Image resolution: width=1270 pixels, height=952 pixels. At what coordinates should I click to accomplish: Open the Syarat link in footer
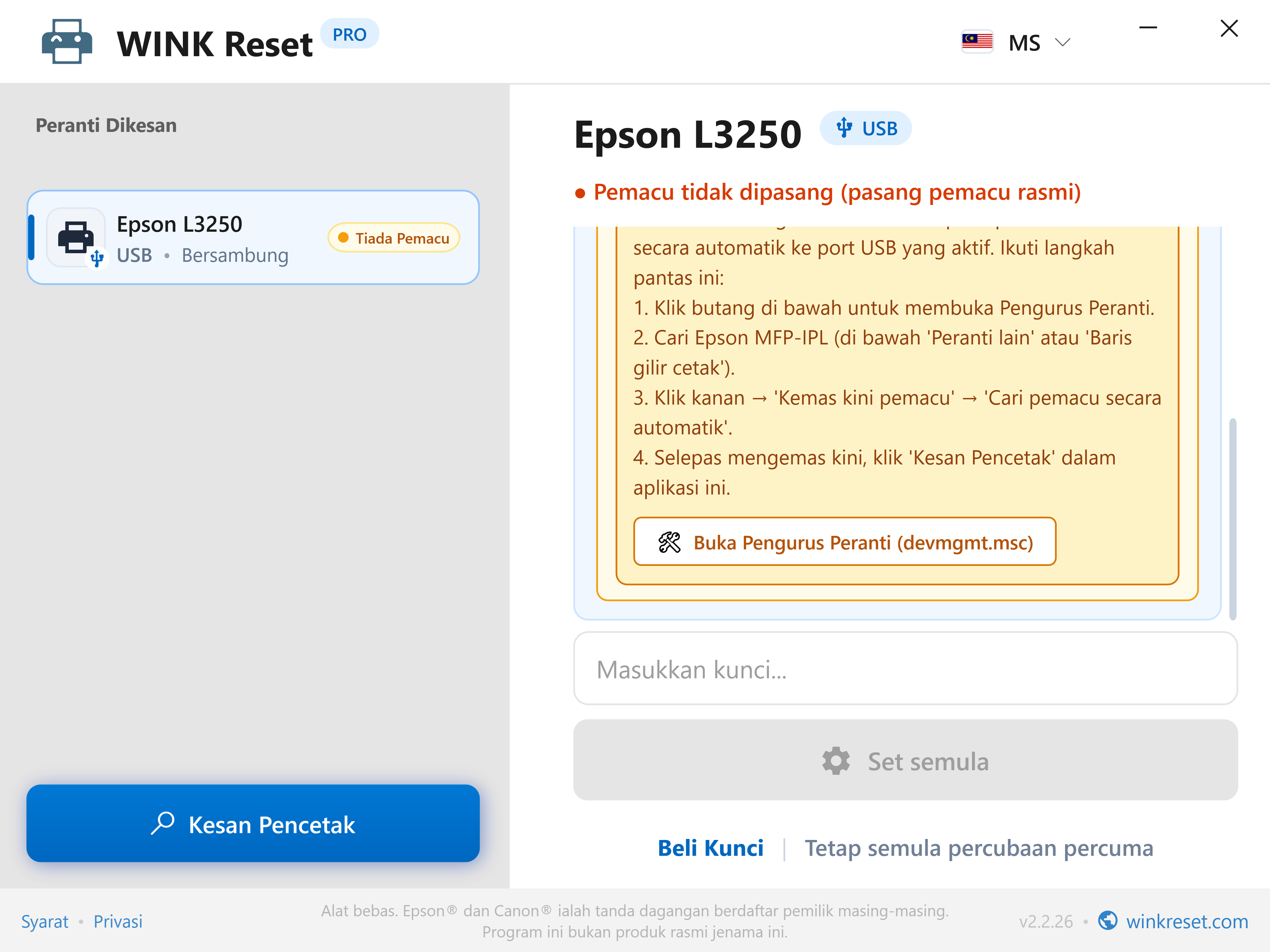pyautogui.click(x=45, y=922)
